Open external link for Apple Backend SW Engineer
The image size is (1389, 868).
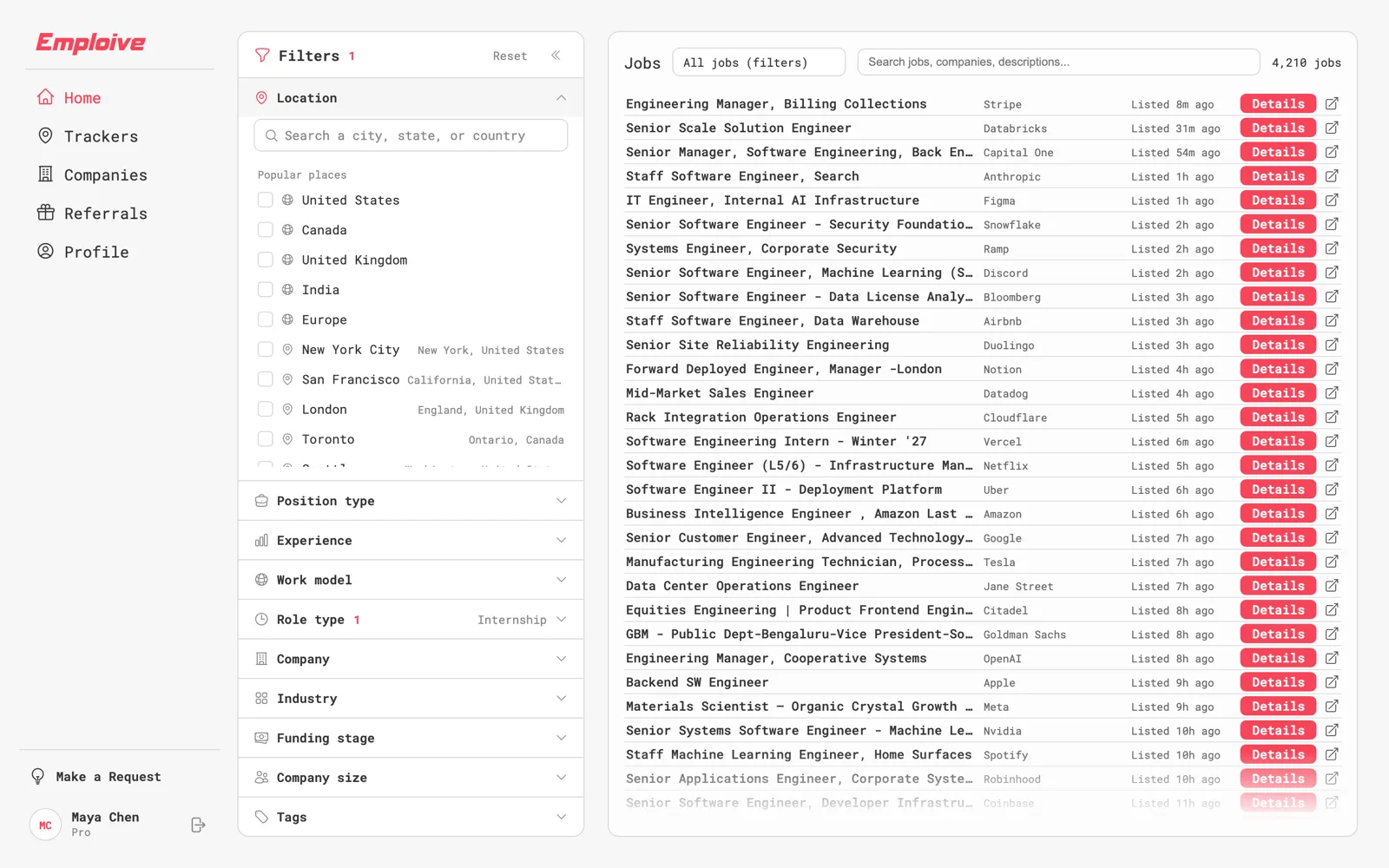click(1332, 682)
